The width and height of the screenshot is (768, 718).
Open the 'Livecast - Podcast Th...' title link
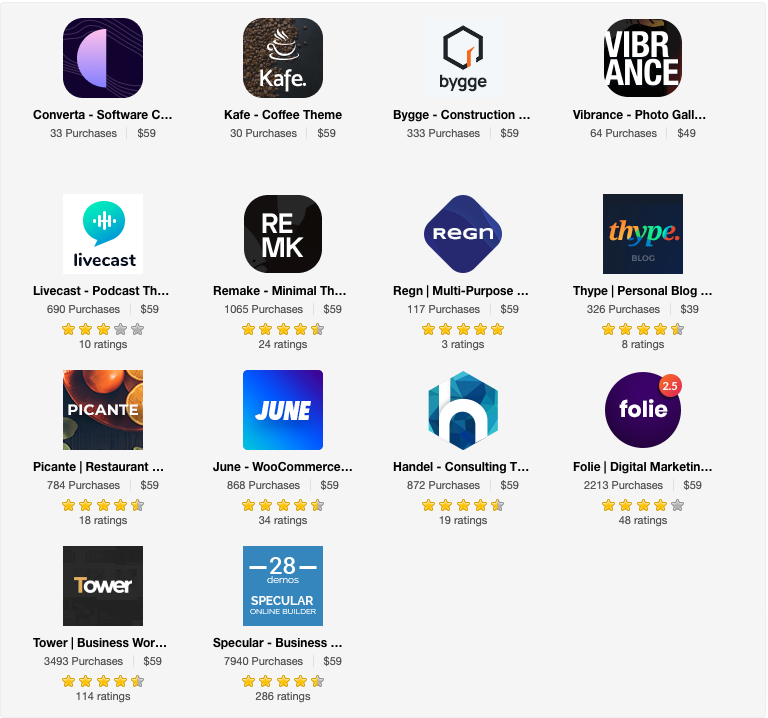(x=101, y=290)
